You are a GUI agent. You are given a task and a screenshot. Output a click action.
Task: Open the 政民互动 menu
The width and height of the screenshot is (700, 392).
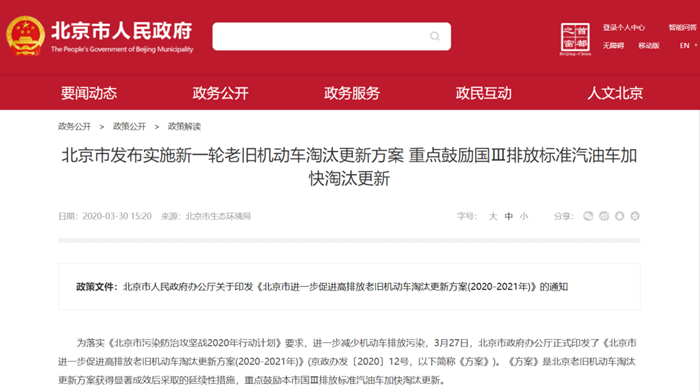point(483,93)
